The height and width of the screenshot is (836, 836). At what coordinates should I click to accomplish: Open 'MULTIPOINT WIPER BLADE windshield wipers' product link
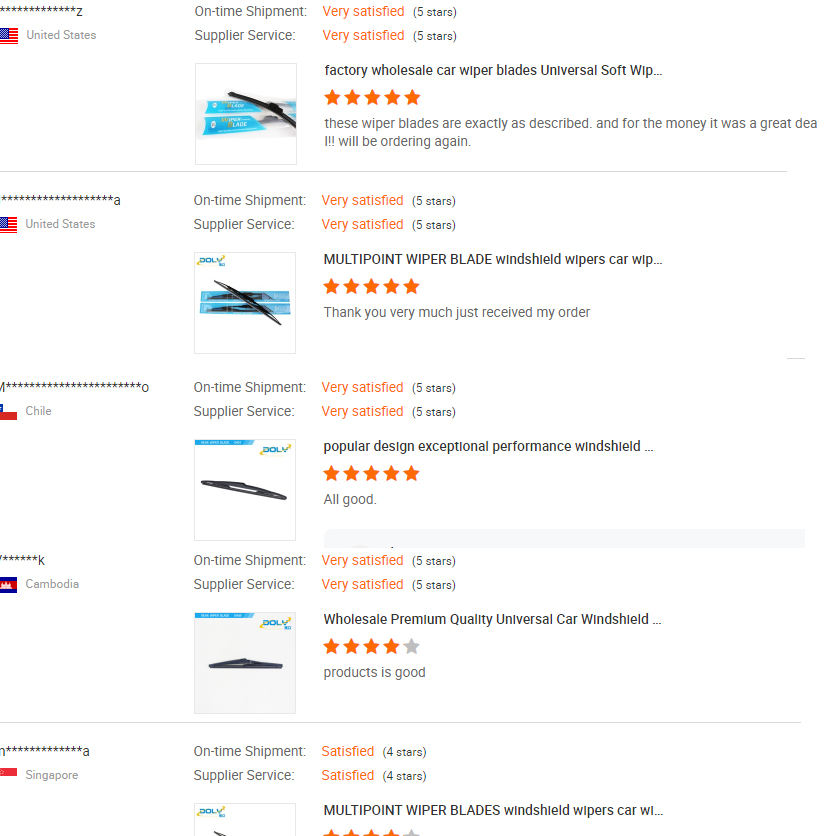pos(492,260)
